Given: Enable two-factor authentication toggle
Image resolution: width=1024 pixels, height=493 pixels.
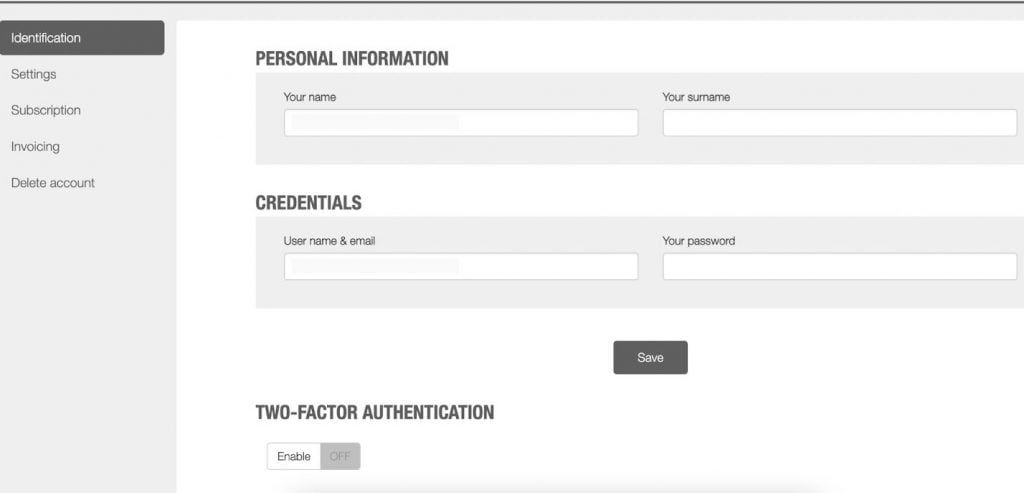Looking at the screenshot, I should (x=294, y=456).
